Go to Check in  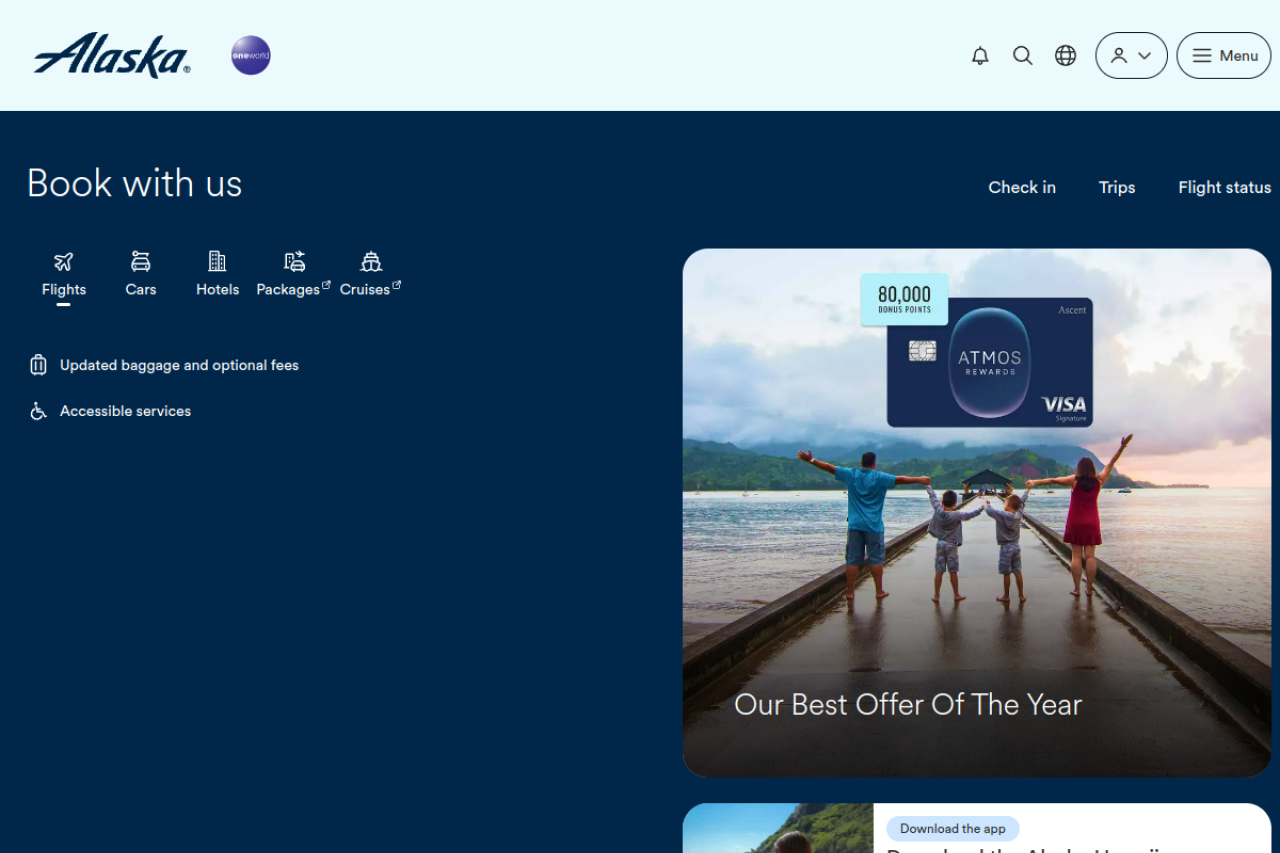click(1021, 187)
